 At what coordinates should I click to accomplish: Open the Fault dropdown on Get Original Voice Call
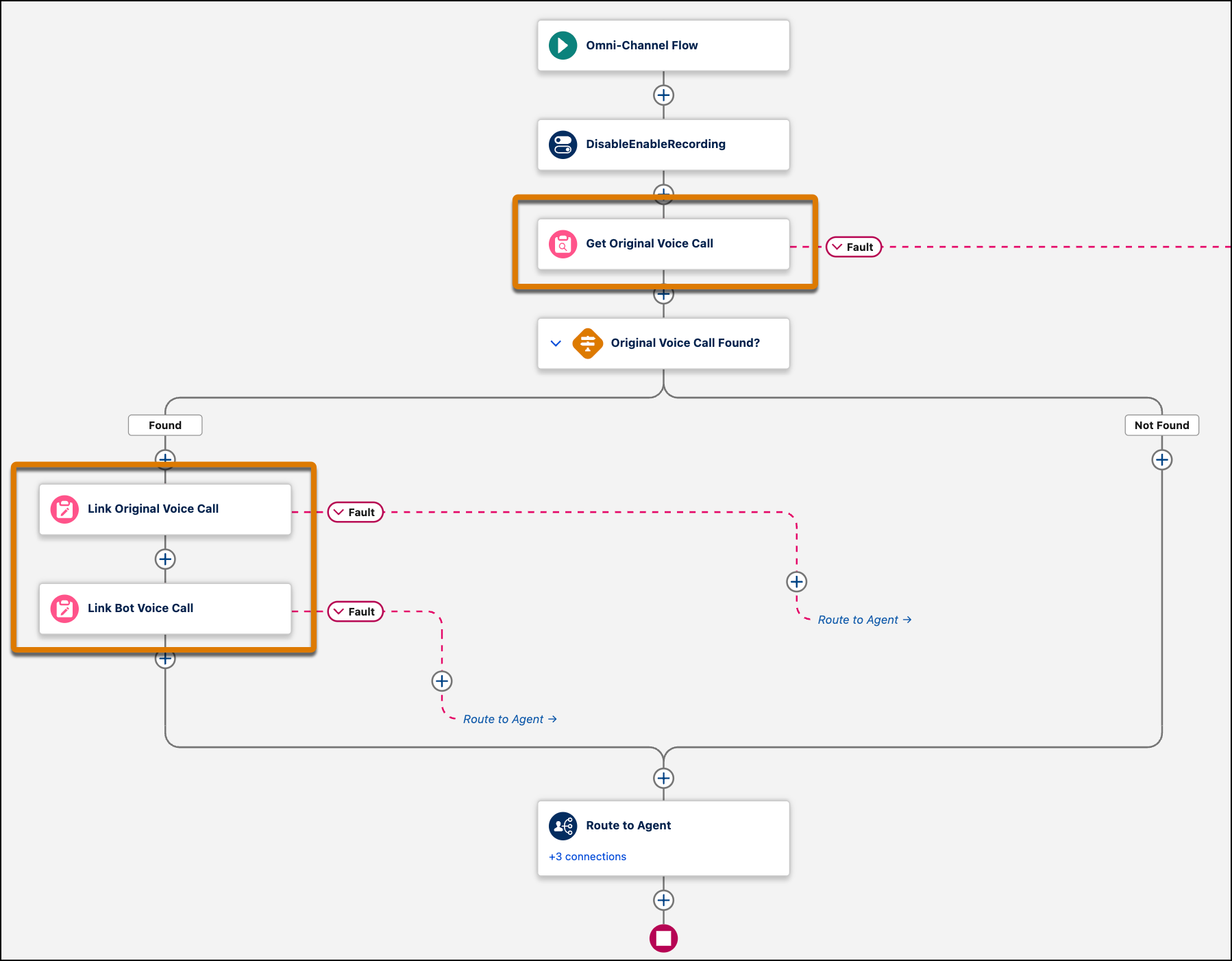(854, 247)
